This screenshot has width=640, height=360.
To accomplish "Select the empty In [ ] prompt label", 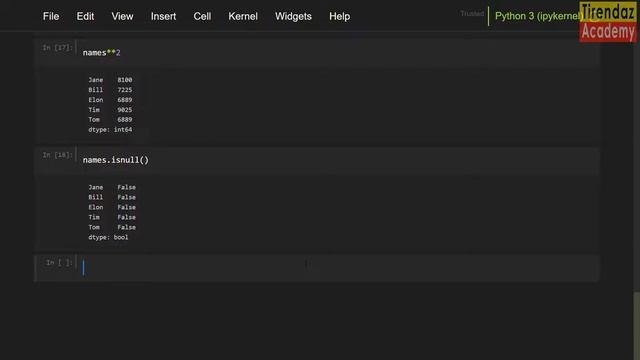I will tap(59, 262).
